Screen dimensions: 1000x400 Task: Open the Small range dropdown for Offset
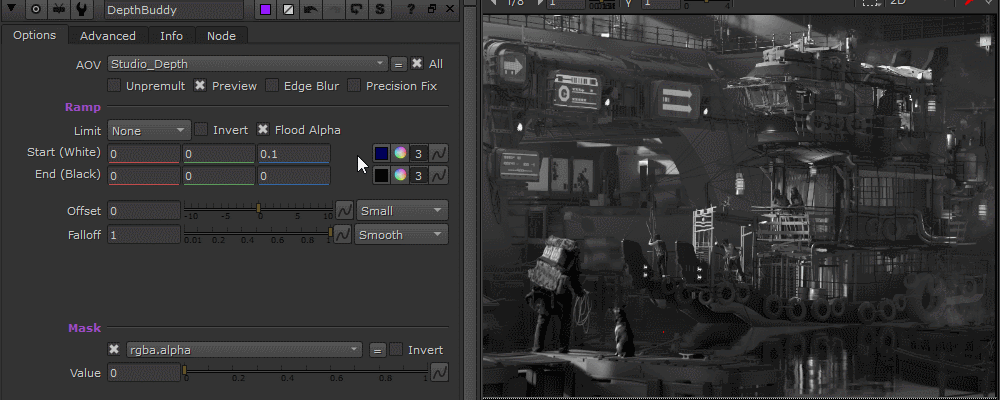402,211
